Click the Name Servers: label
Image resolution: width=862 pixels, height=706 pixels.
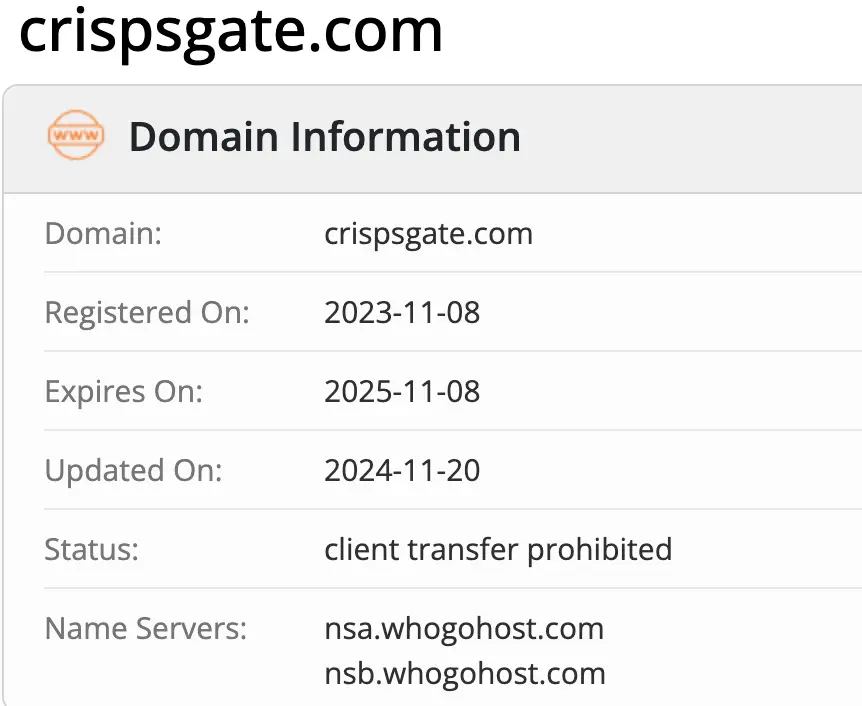coord(146,629)
